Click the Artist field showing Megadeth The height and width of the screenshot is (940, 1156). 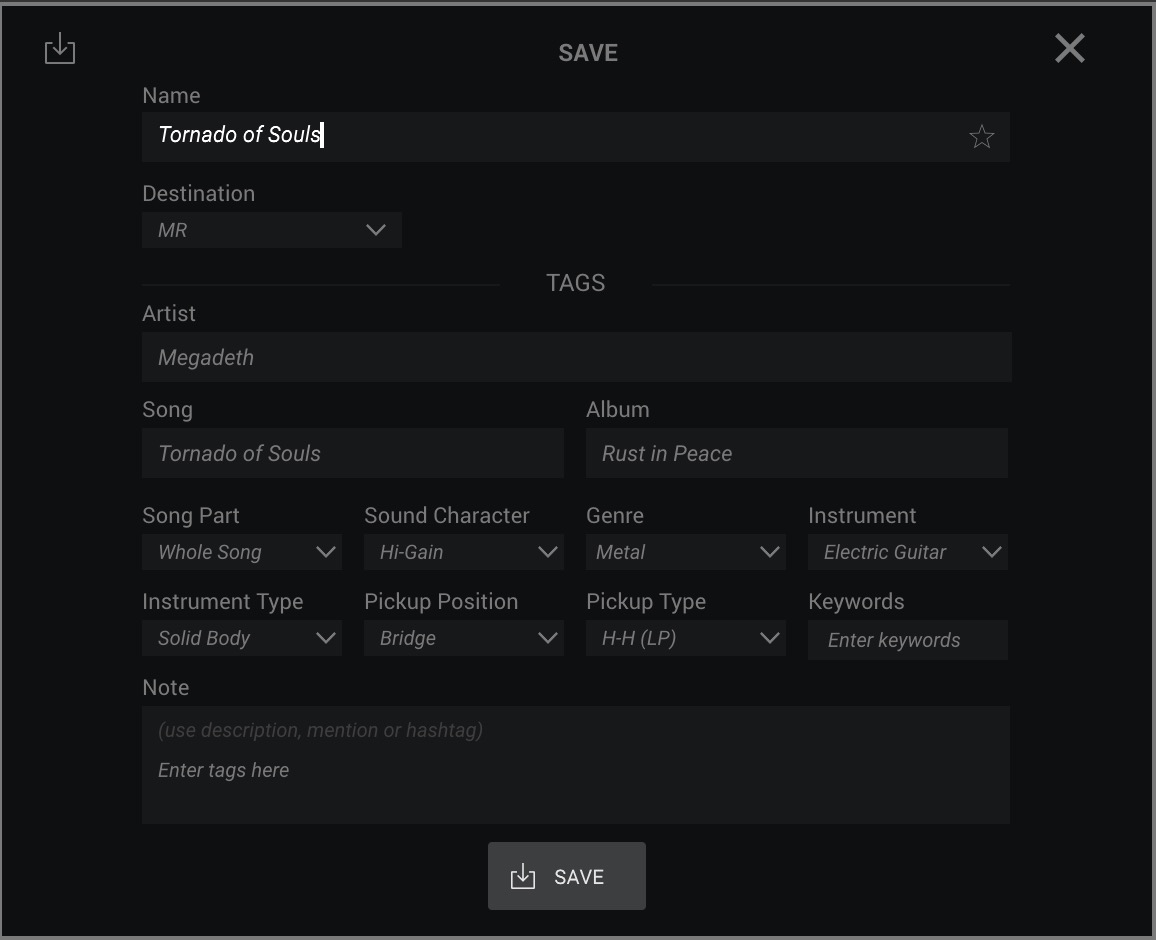(x=577, y=357)
